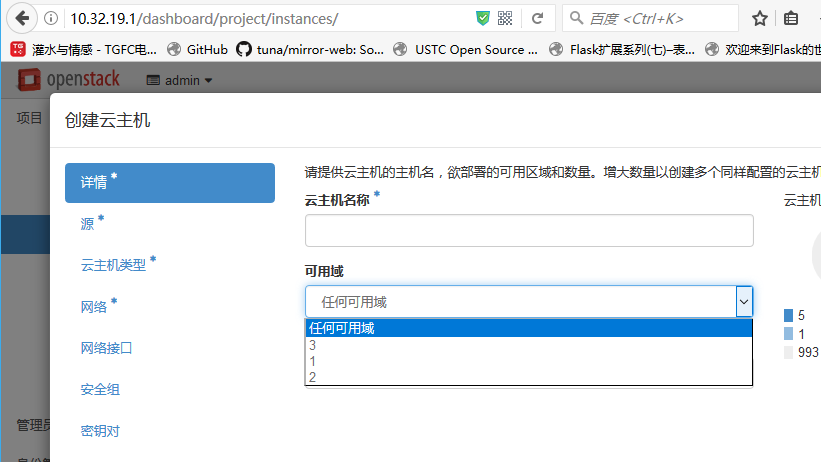Open the 安全组 step tab
The height and width of the screenshot is (462, 821).
tap(100, 389)
